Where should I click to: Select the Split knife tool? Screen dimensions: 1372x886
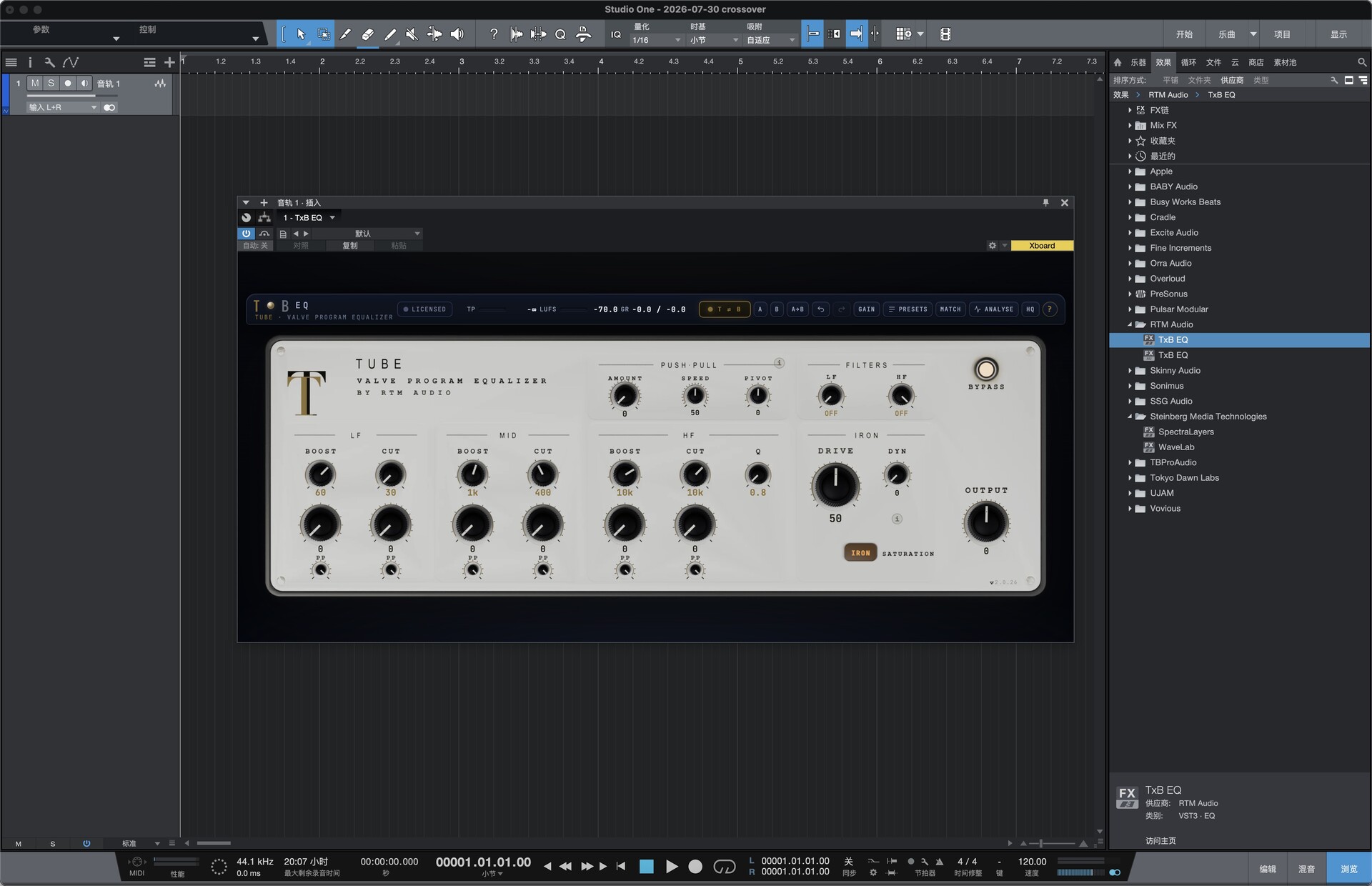[x=345, y=34]
